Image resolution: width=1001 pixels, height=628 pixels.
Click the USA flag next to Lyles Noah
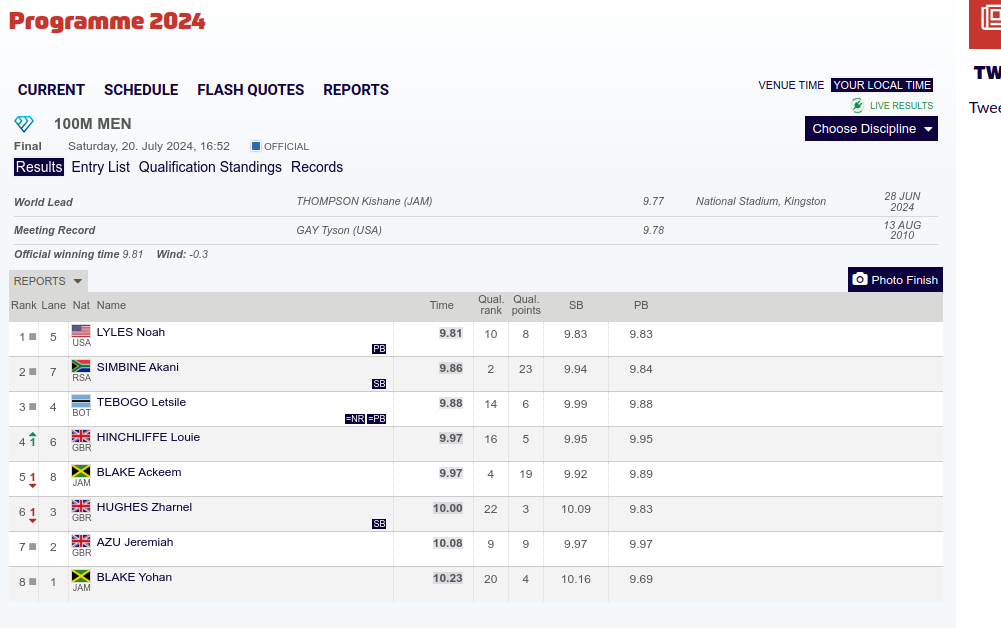pyautogui.click(x=81, y=331)
